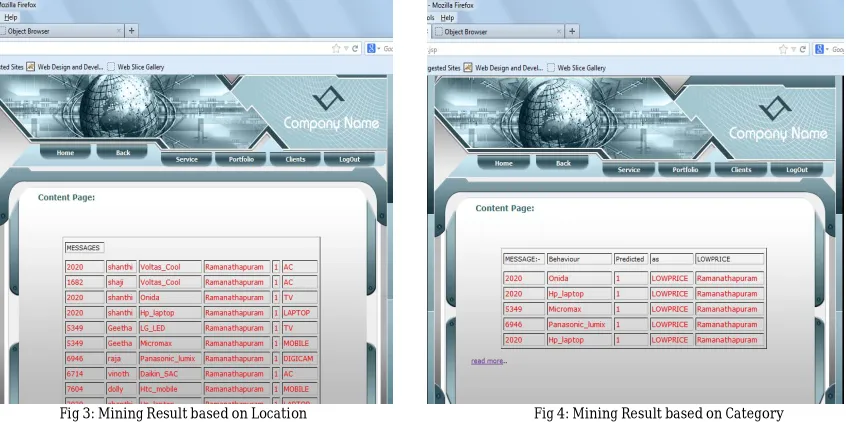Open Help menu in left Firefox window

(10, 17)
